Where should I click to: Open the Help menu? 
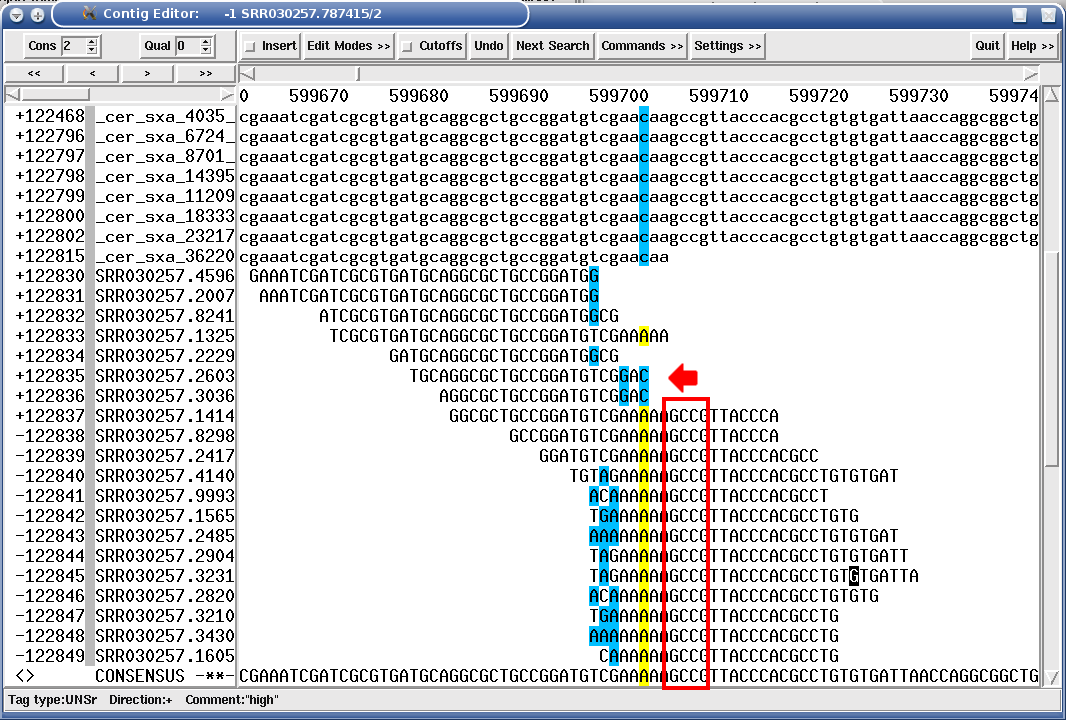[1032, 46]
